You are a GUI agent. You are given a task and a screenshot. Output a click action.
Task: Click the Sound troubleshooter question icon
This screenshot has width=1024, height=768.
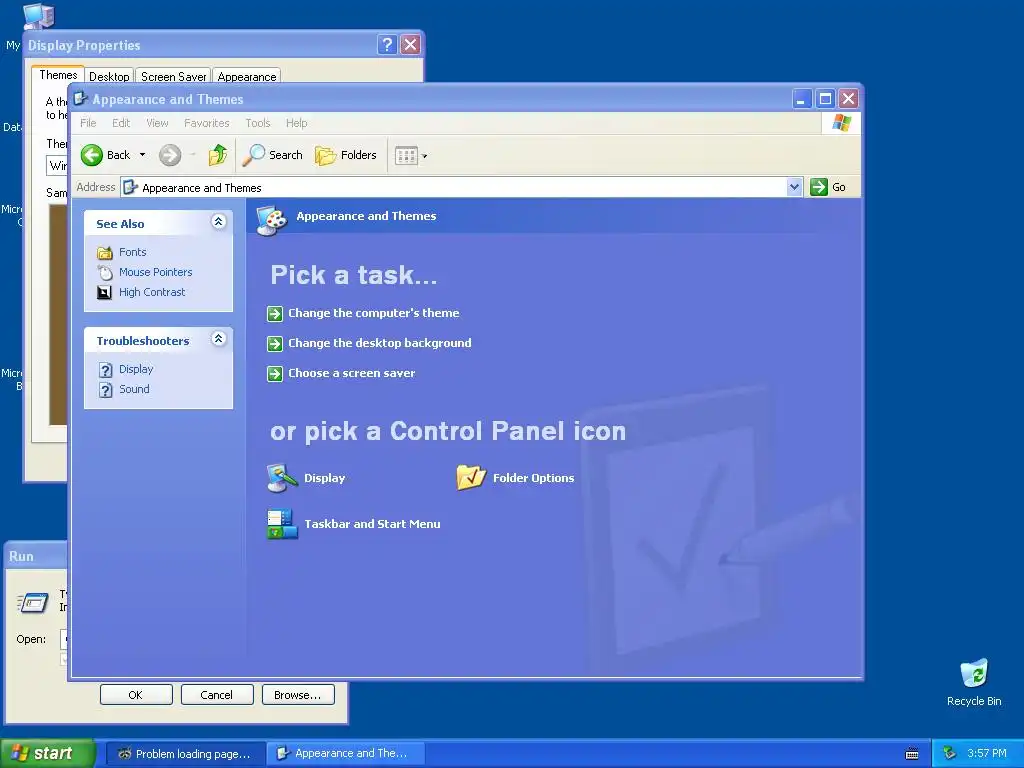(x=105, y=390)
